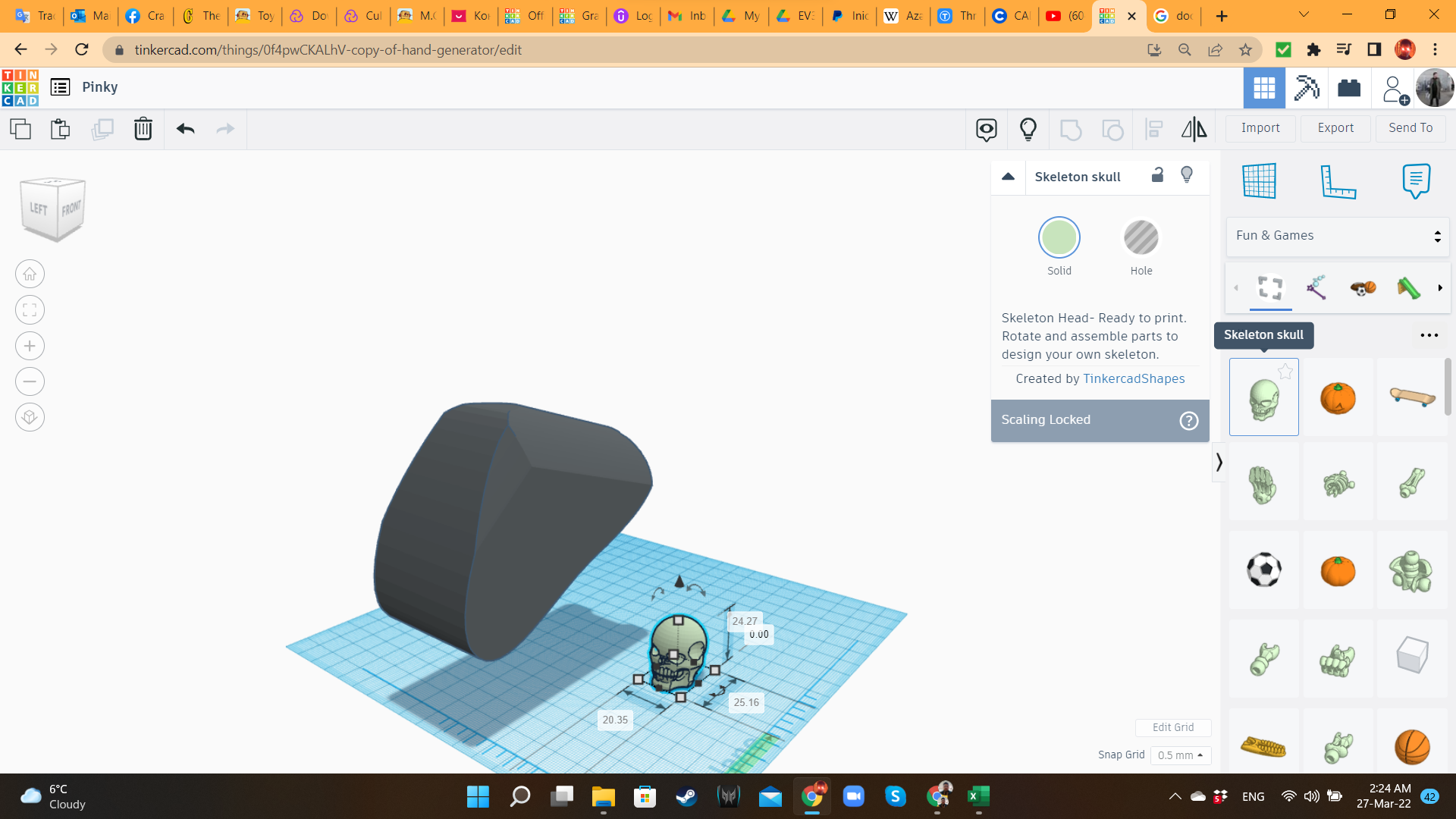Toggle lock on Skeleton skull shape
Image resolution: width=1456 pixels, height=819 pixels.
[x=1157, y=176]
